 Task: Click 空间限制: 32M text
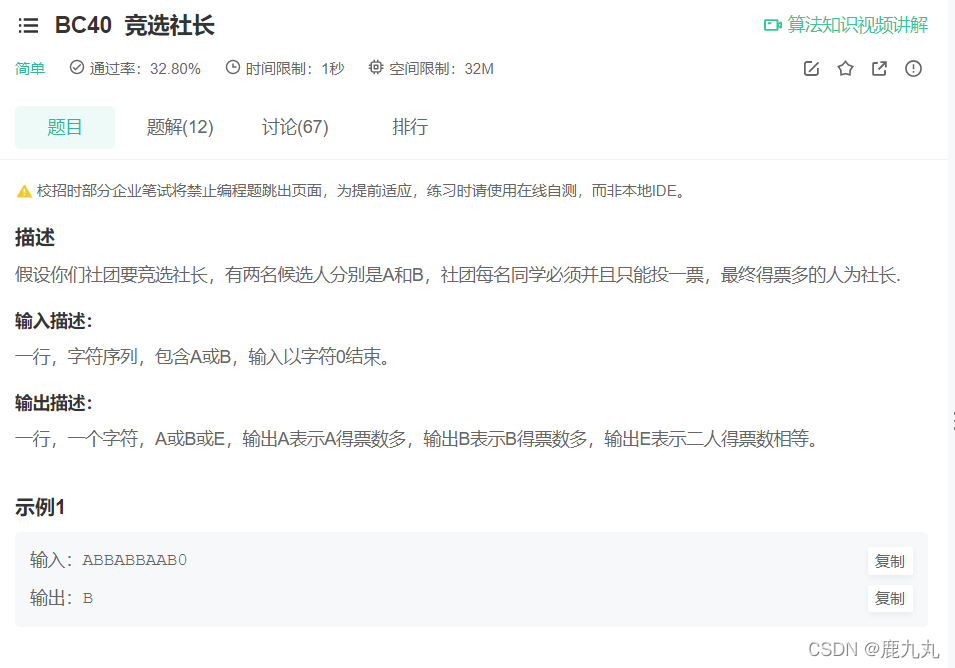442,68
